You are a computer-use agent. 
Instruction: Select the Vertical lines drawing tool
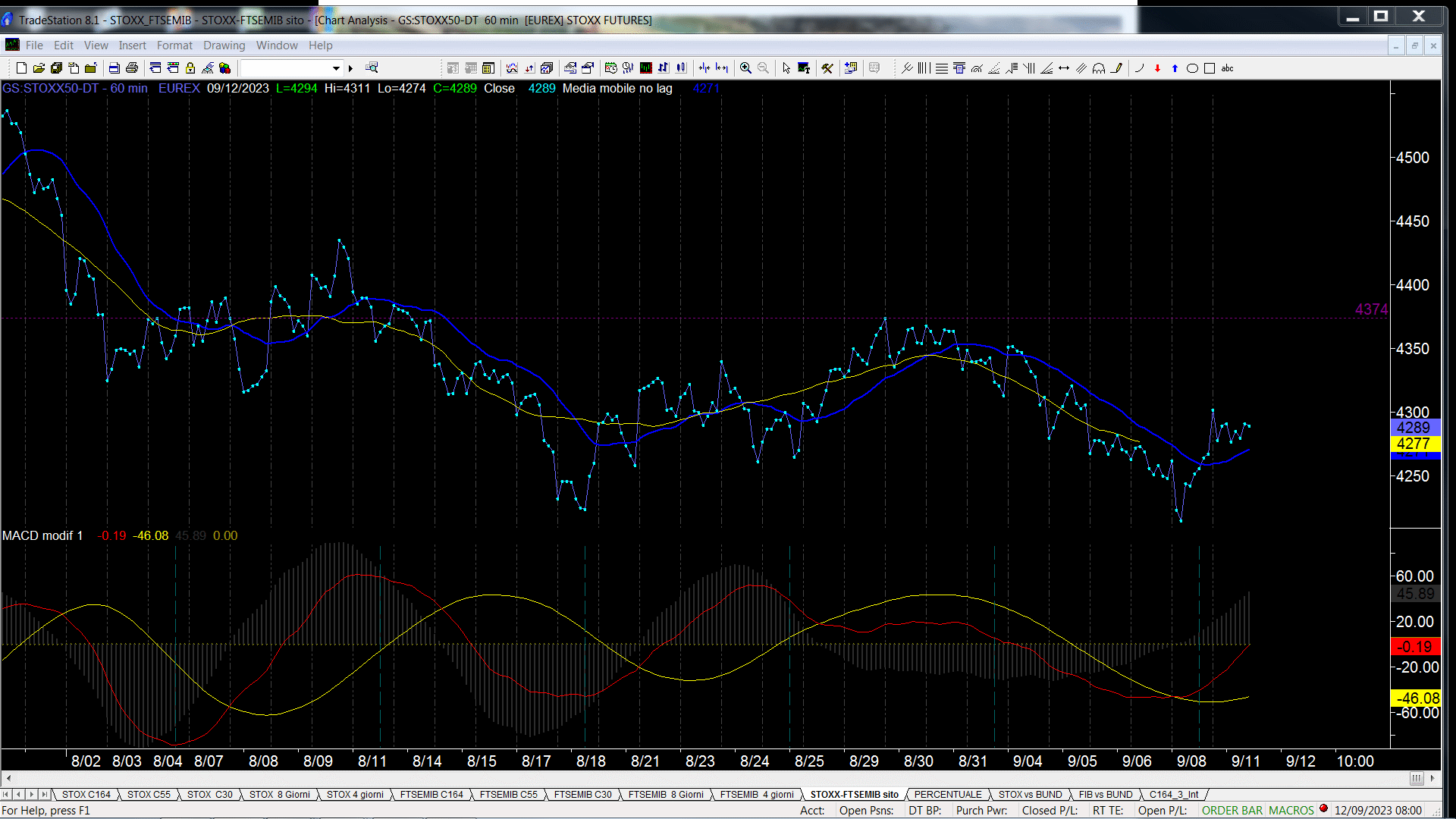point(924,68)
